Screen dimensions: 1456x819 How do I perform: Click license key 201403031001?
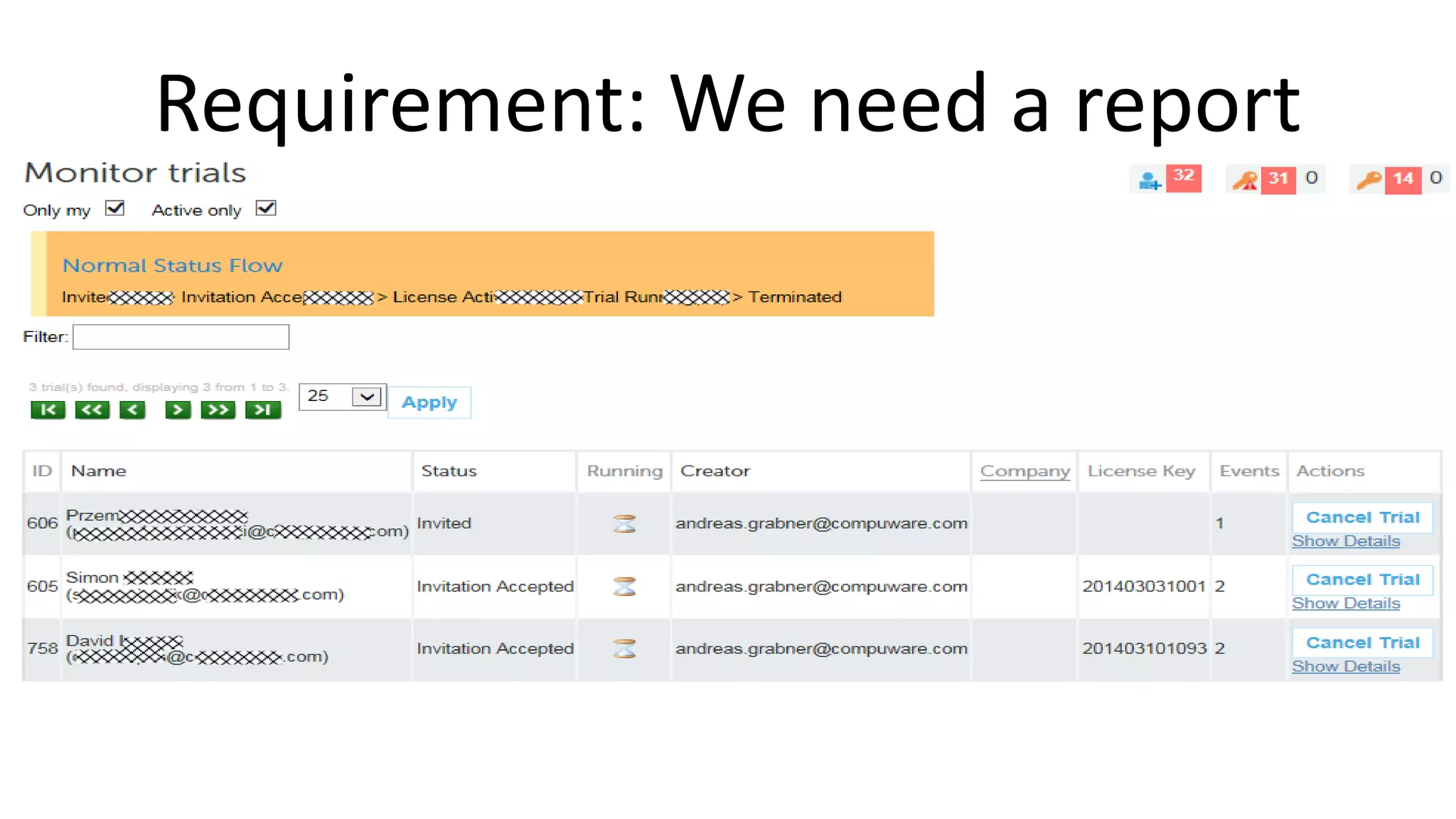(1144, 587)
